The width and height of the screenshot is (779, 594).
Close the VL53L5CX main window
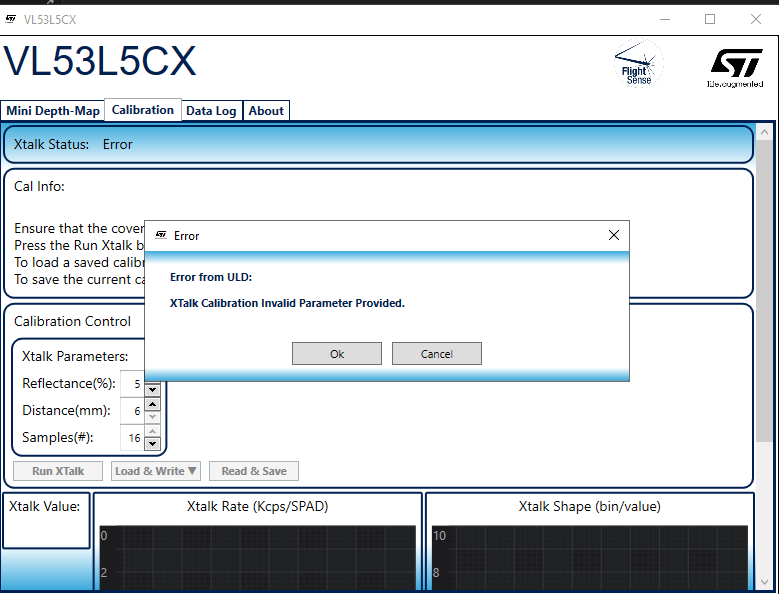pos(756,19)
